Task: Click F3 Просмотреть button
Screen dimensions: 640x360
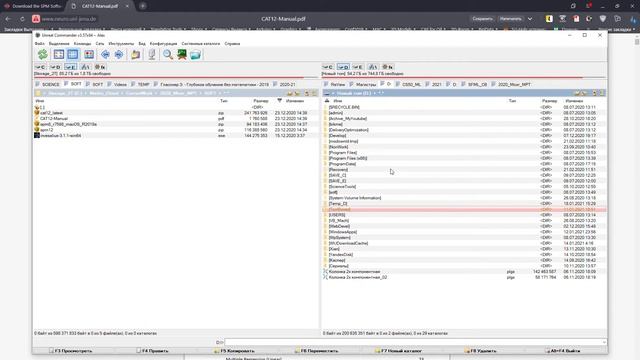Action: click(x=71, y=351)
